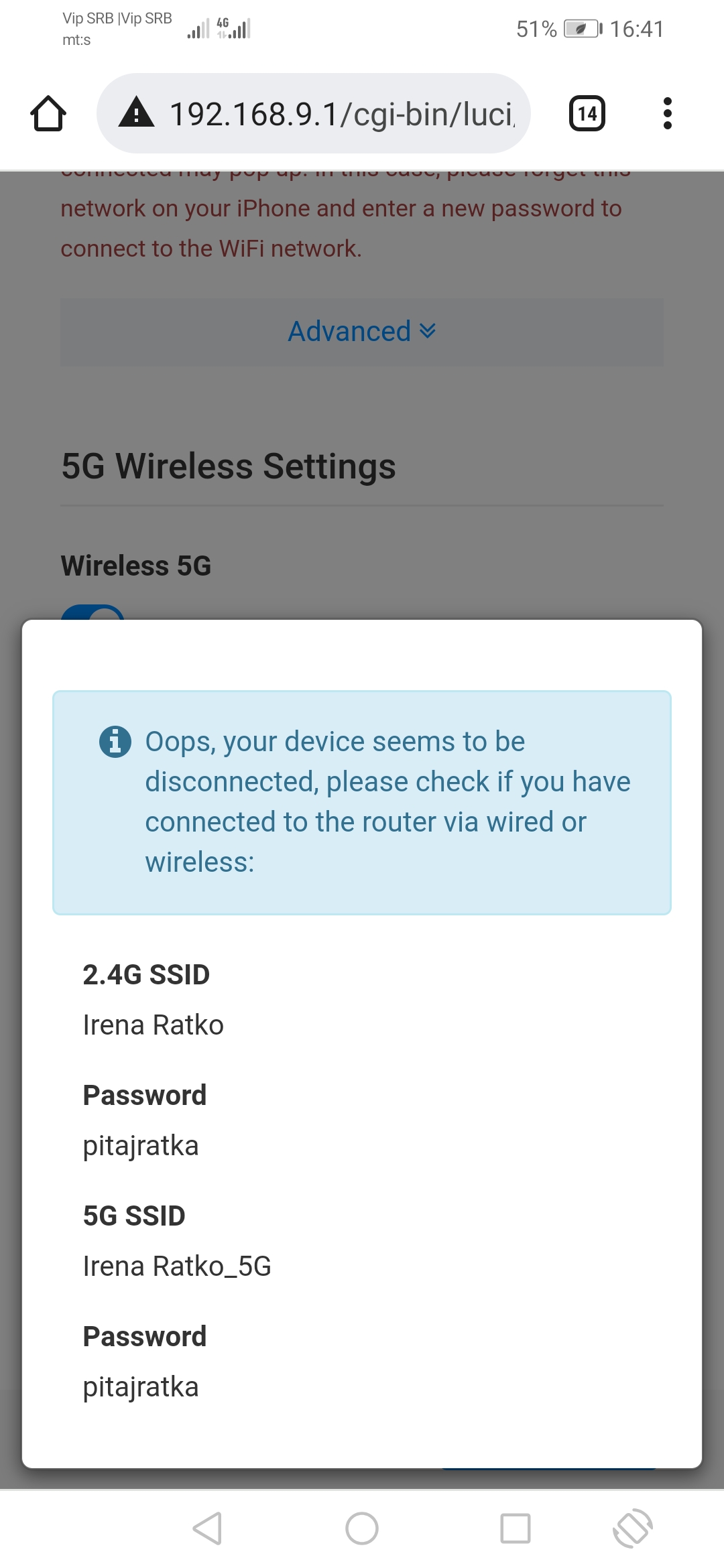Toggle the Wireless 5G switch
Viewport: 724px width, 1568px height.
click(x=93, y=612)
